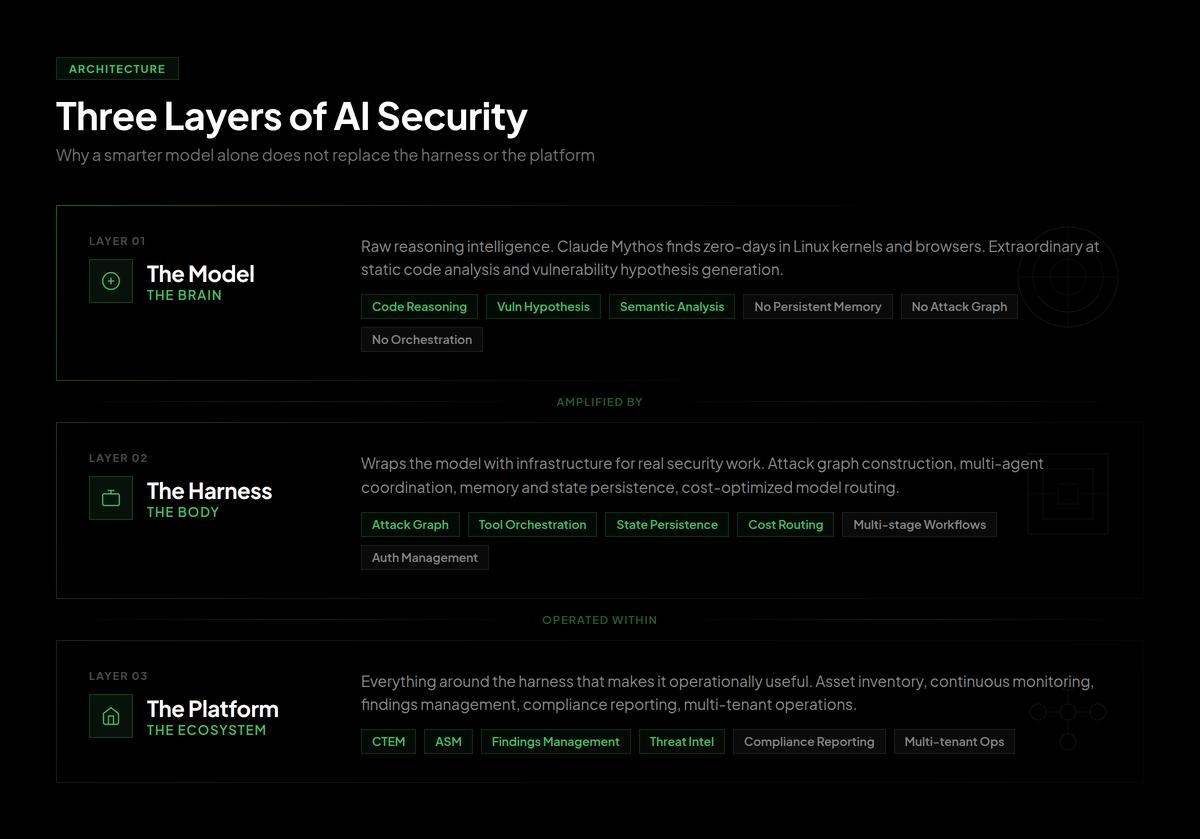This screenshot has height=839, width=1200.
Task: Click the OPERATED WITHIN connector label
Action: point(599,620)
